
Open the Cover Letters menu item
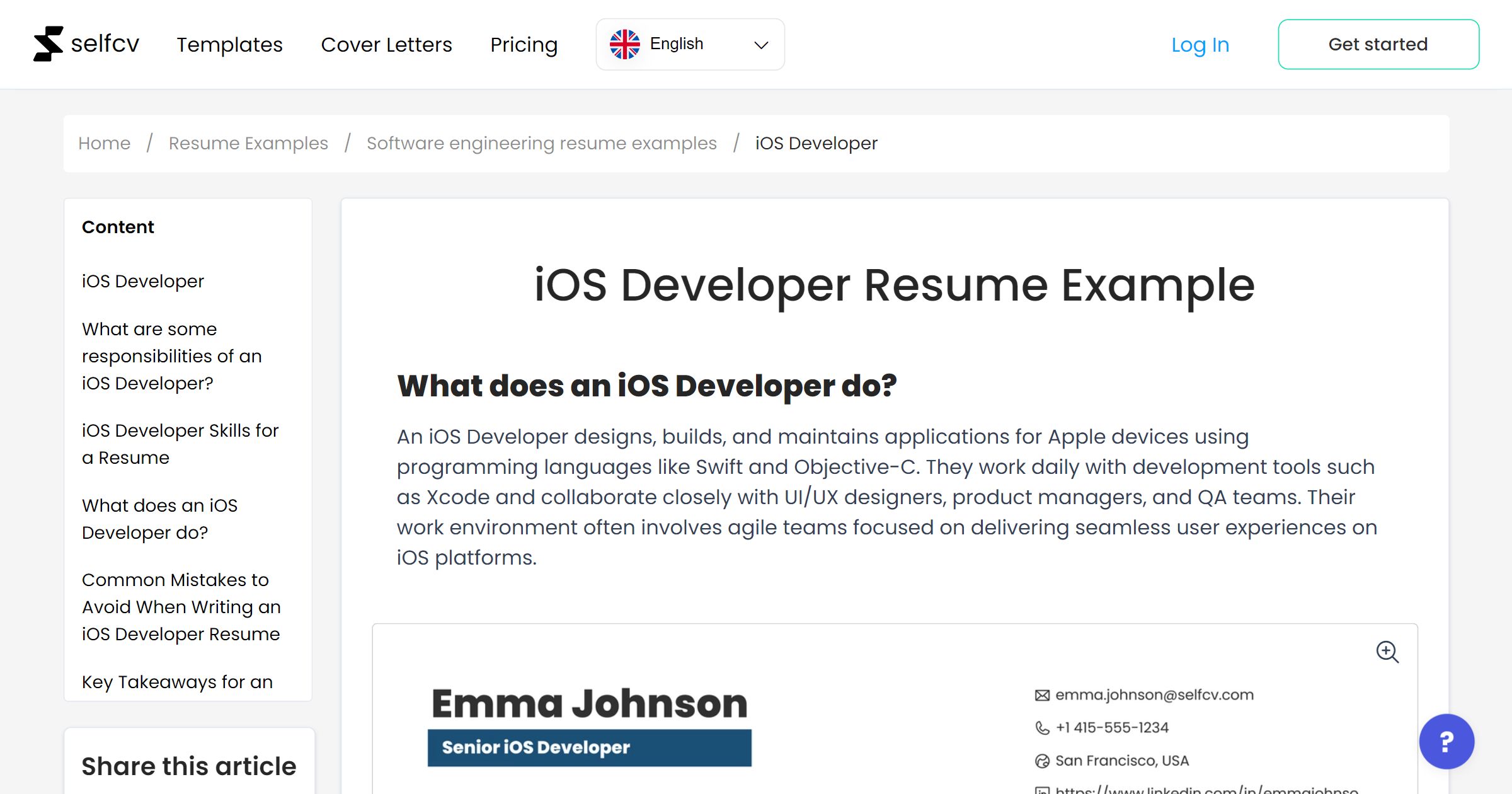pos(386,45)
